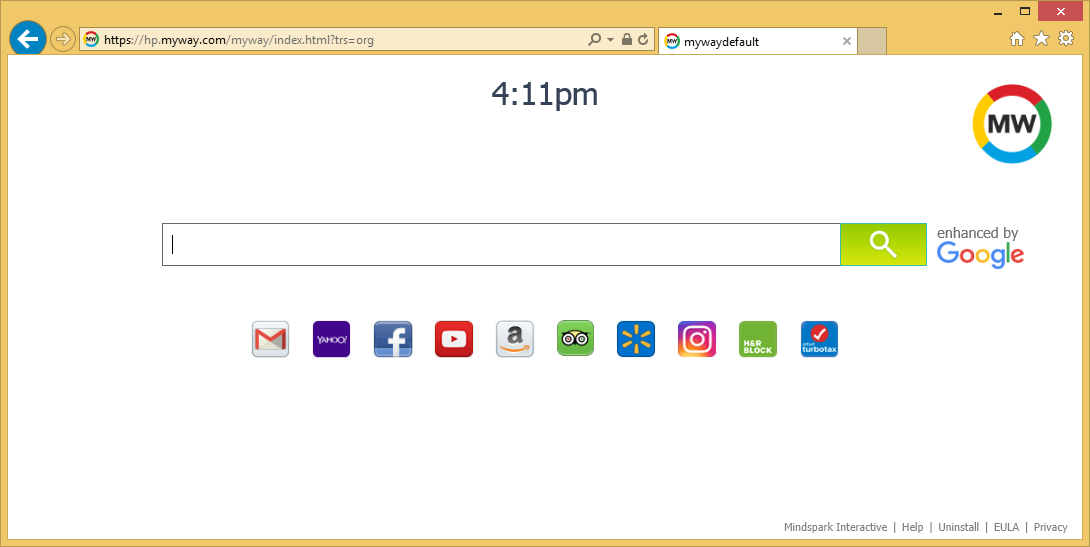The image size is (1090, 547).
Task: Launch the Facebook shortcut icon
Action: [x=393, y=339]
